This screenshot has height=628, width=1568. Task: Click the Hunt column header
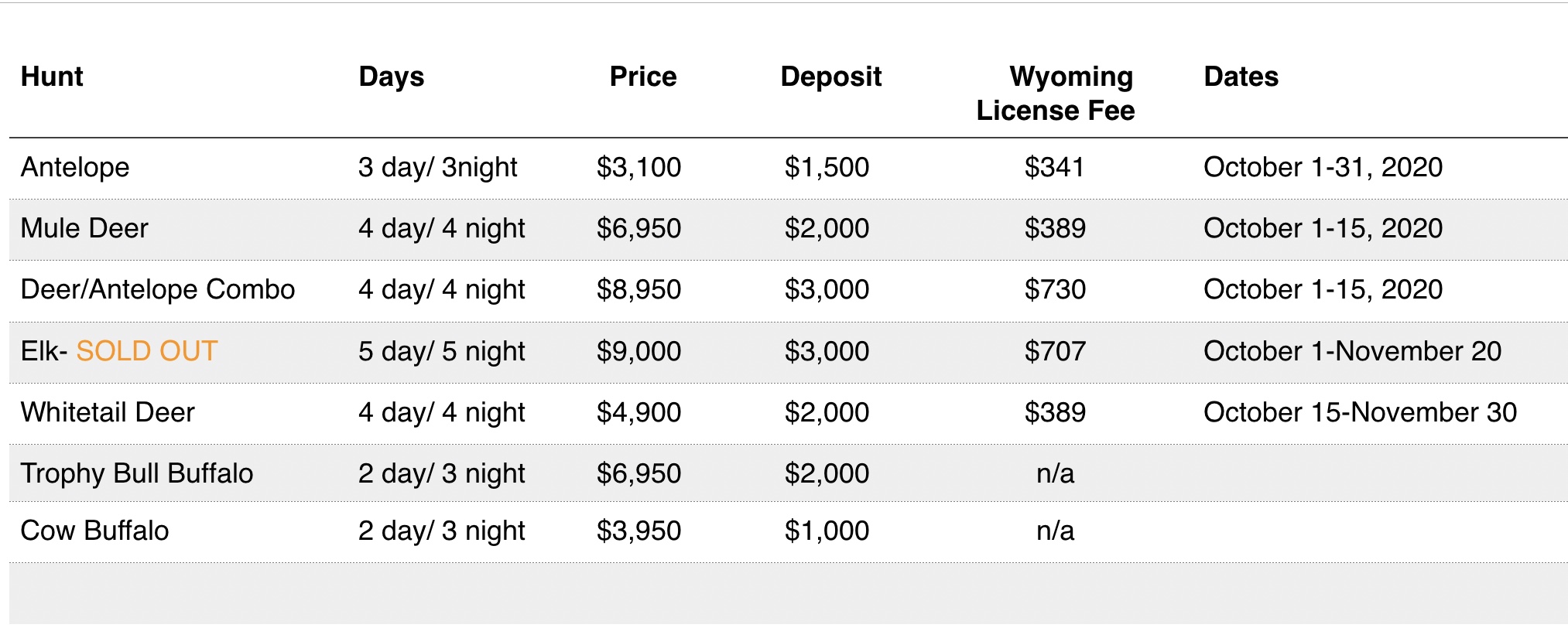(x=52, y=77)
